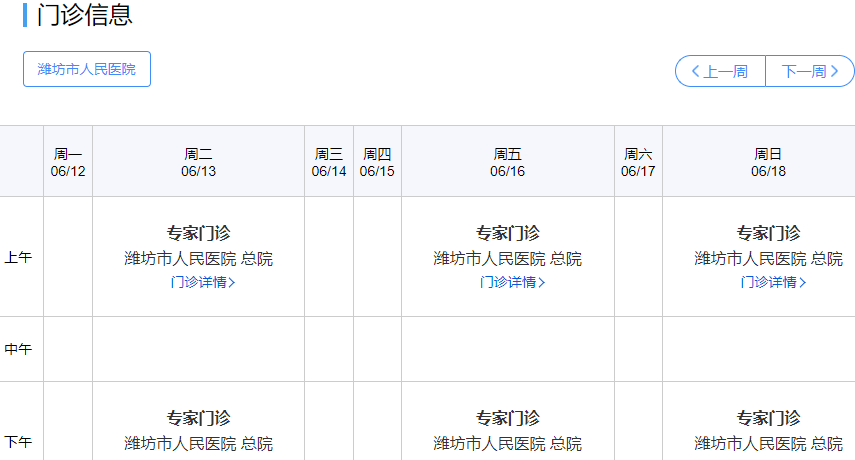The width and height of the screenshot is (855, 460).
Task: Click 专家门诊 title in Tuesday morning cell
Action: [x=198, y=233]
